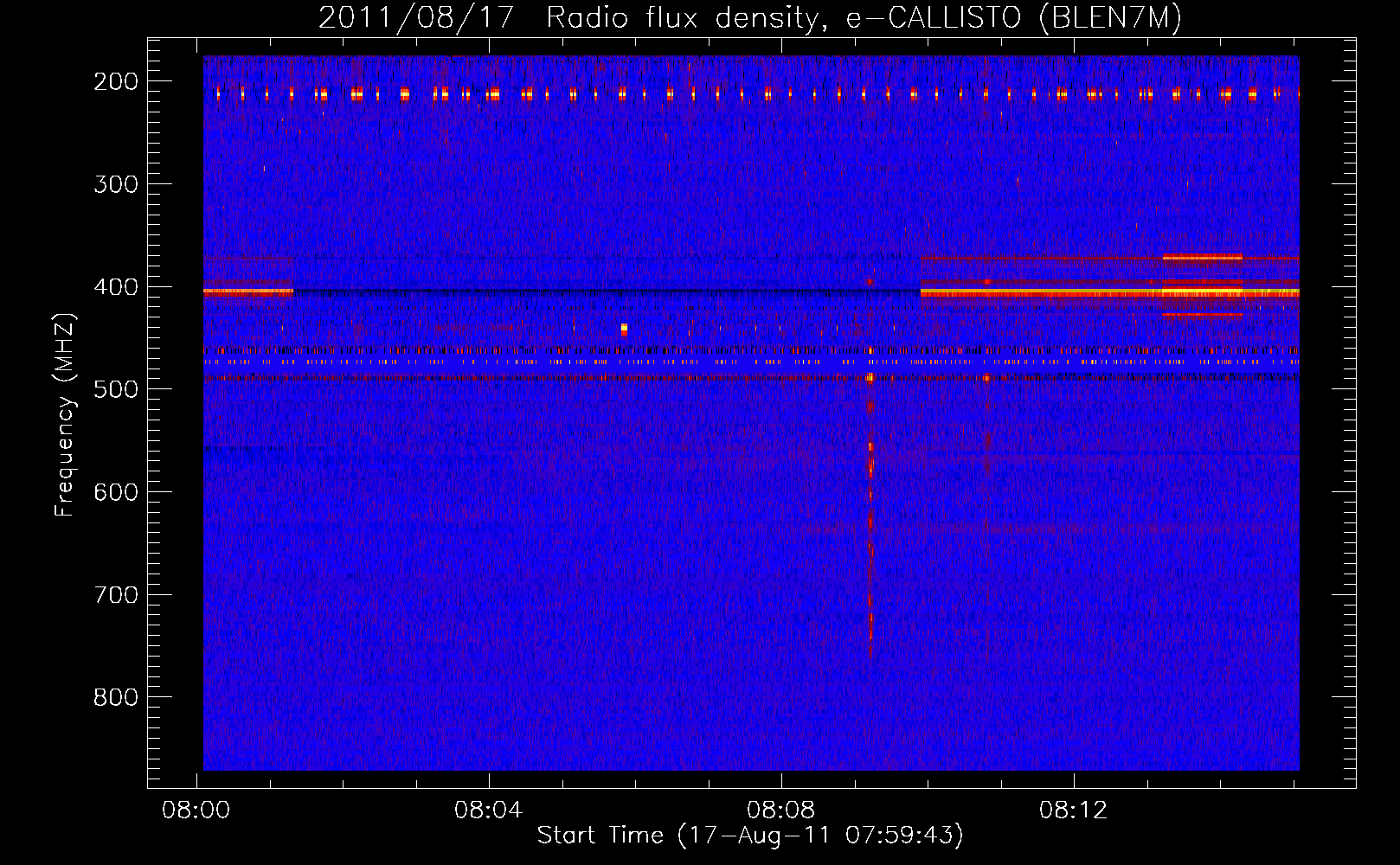Click the Frequency (MHZ) axis label

point(65,415)
